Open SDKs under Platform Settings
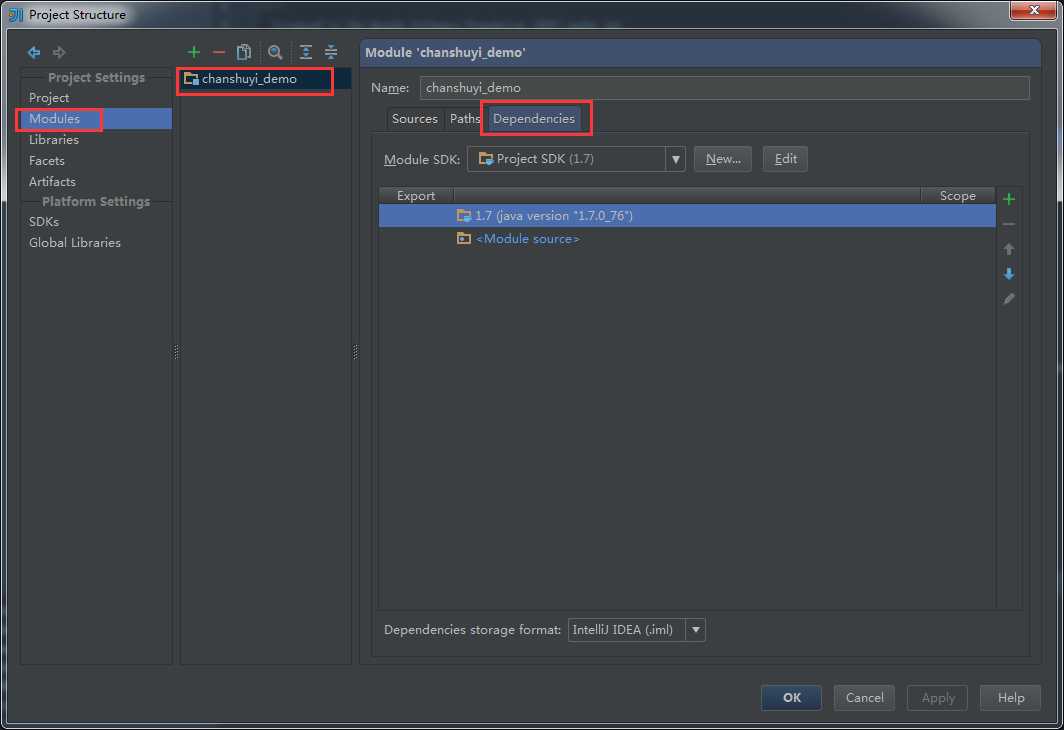 tap(44, 222)
